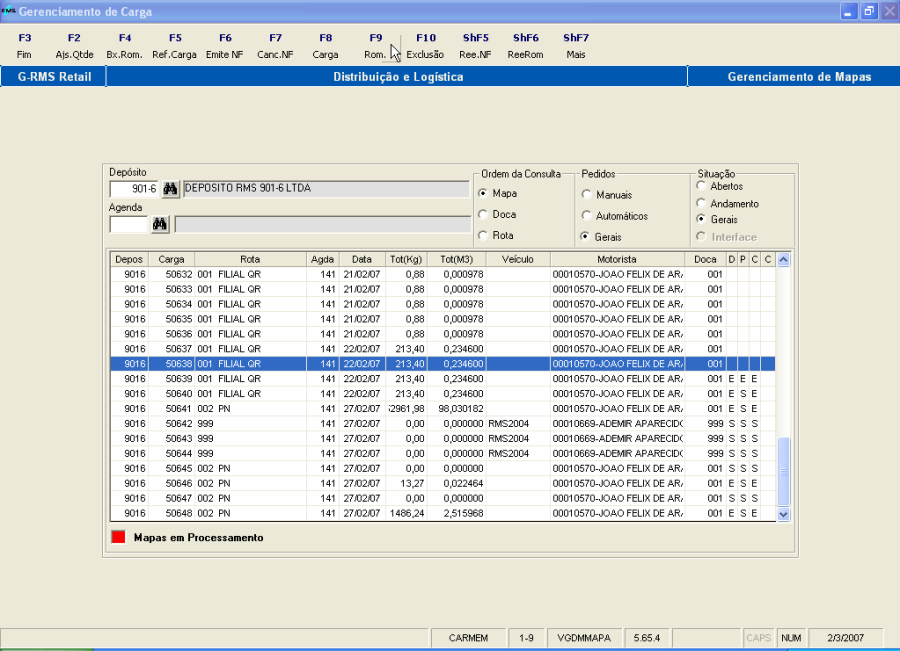The image size is (900, 651).
Task: Click the Tot(M3) column header
Action: [x=456, y=259]
